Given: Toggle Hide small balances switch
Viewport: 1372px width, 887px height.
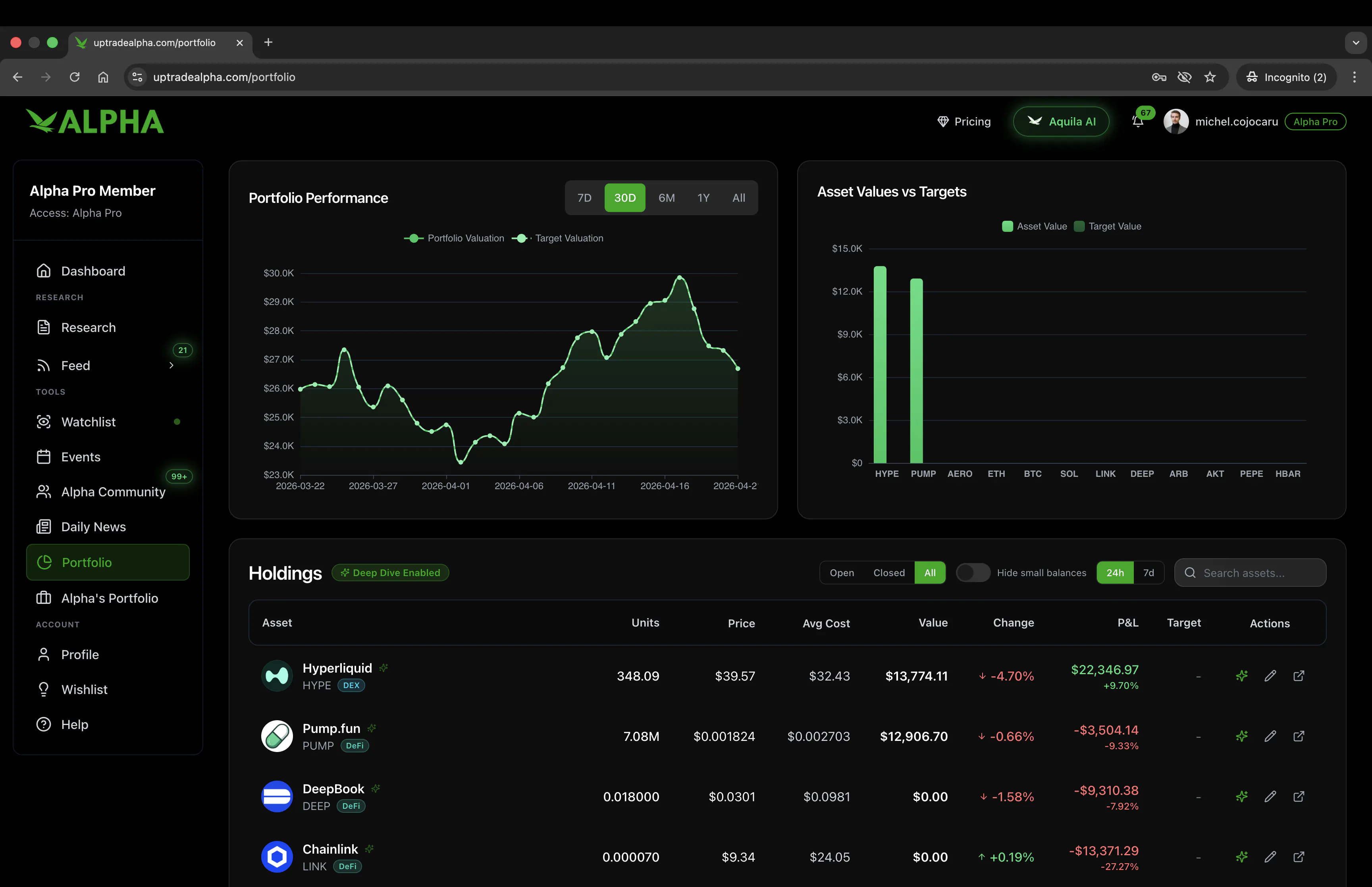Looking at the screenshot, I should click(x=973, y=573).
